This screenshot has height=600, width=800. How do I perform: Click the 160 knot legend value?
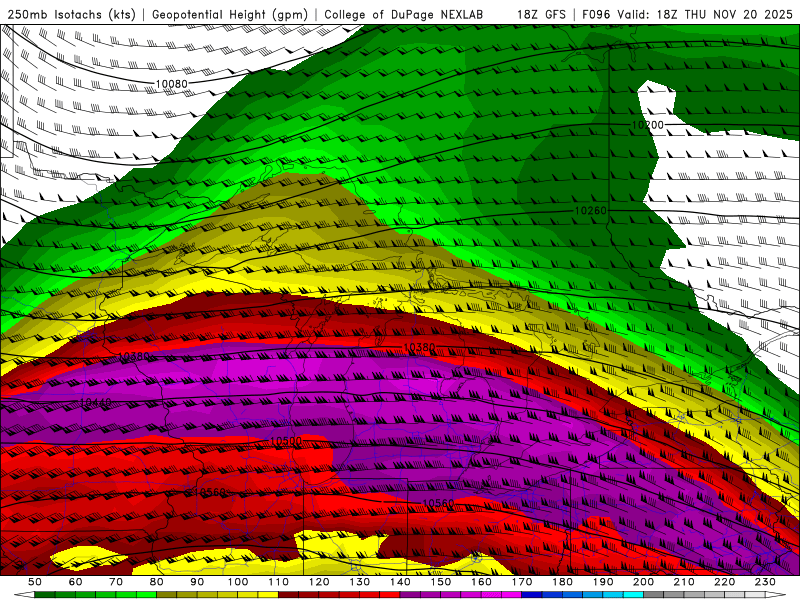coord(481,582)
